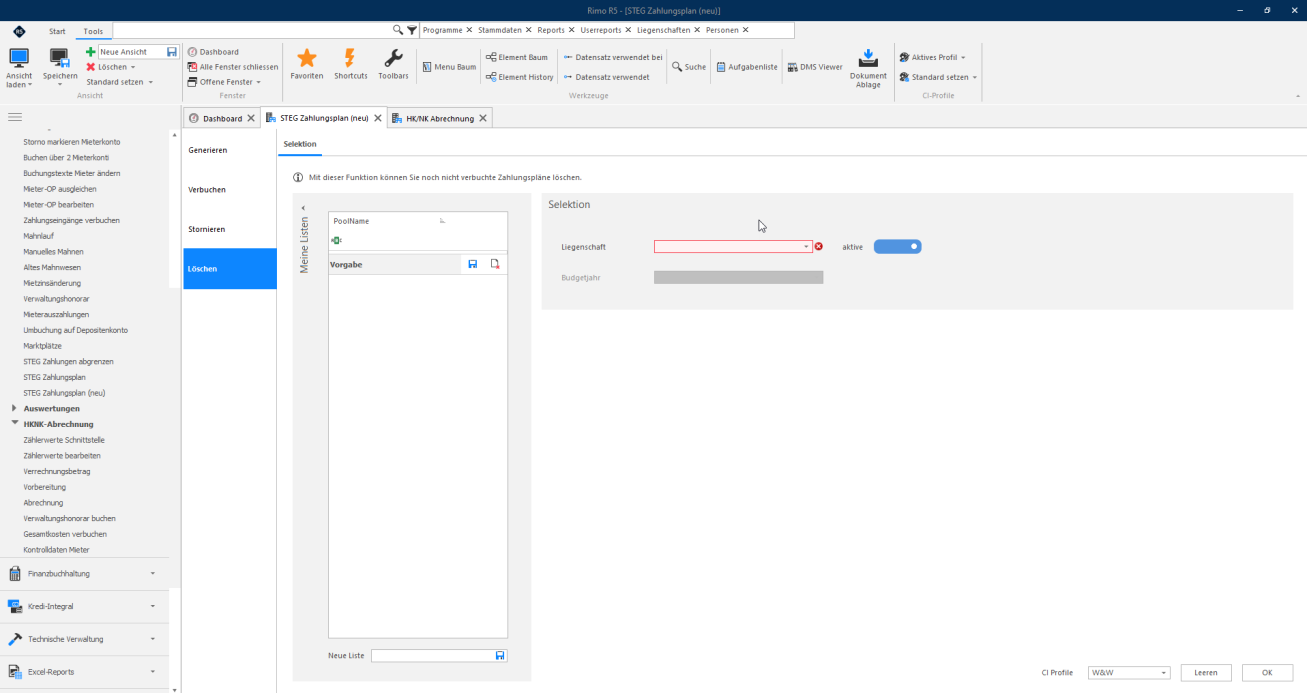This screenshot has width=1307, height=693.
Task: Click the Excel export icon under PoolName
Action: (337, 240)
